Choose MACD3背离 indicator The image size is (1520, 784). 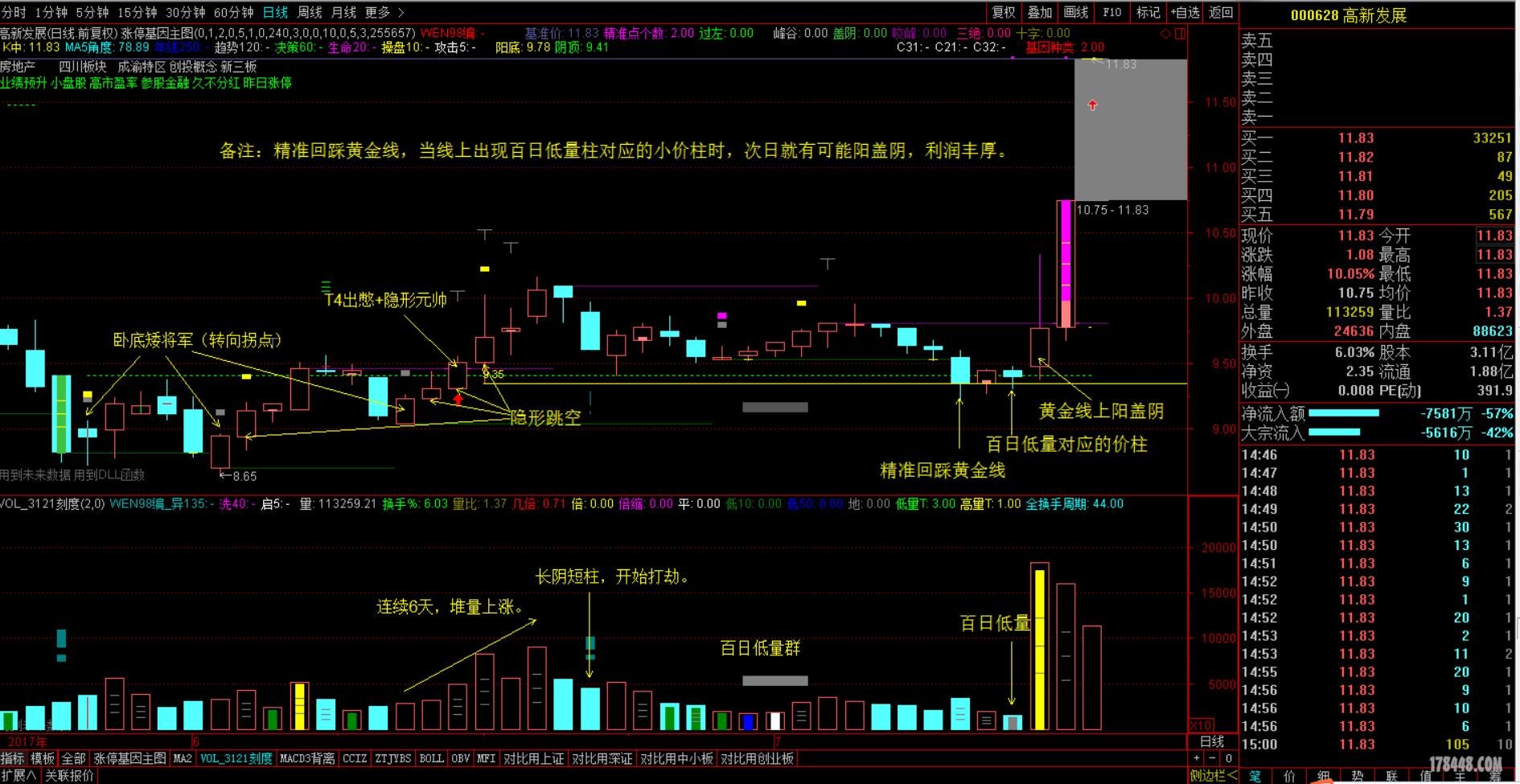click(307, 758)
